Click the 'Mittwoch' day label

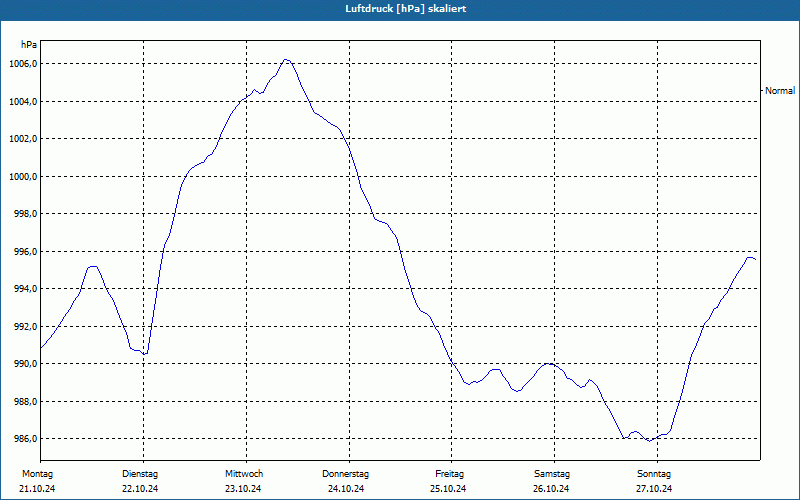pos(244,474)
